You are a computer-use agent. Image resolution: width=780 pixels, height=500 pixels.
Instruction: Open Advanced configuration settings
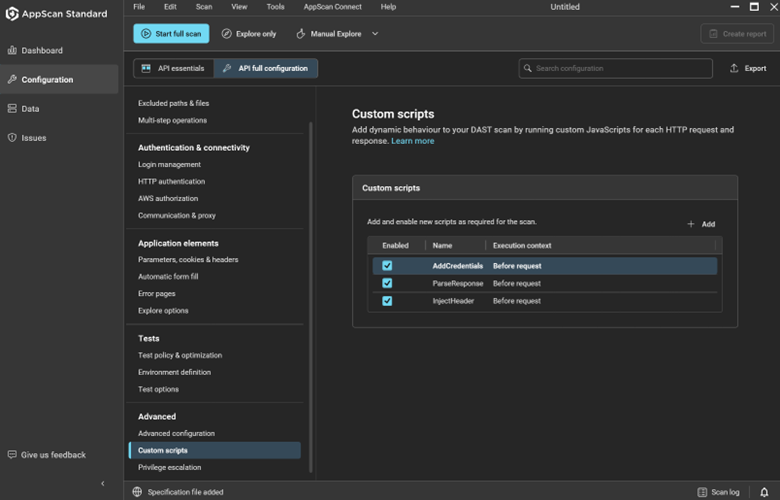click(176, 433)
